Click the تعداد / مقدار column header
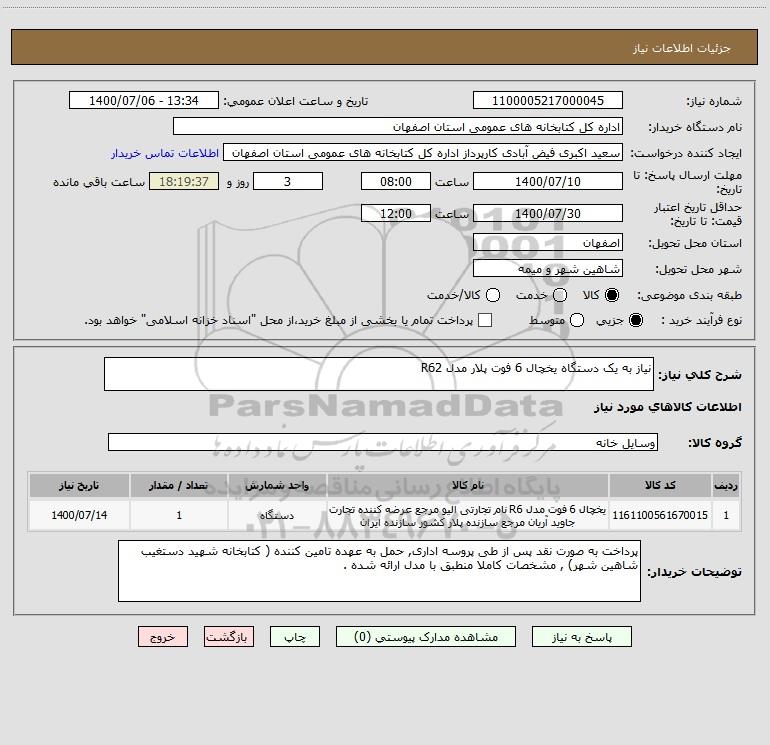This screenshot has height=745, width=770. point(179,485)
